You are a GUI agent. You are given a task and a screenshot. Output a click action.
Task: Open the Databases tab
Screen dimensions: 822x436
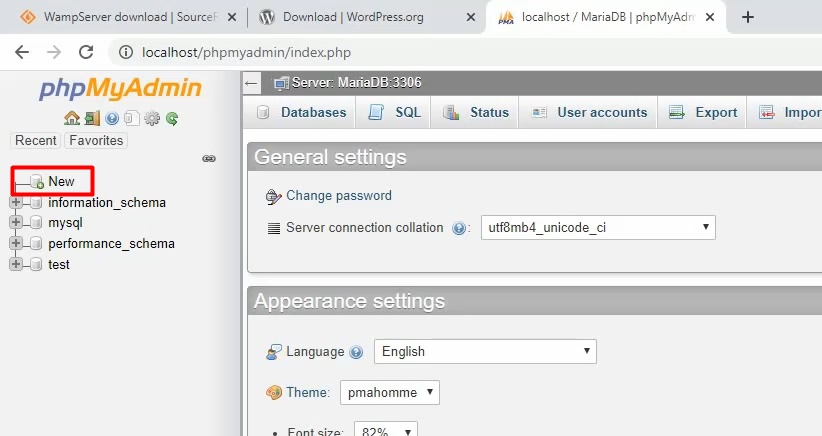[x=301, y=112]
